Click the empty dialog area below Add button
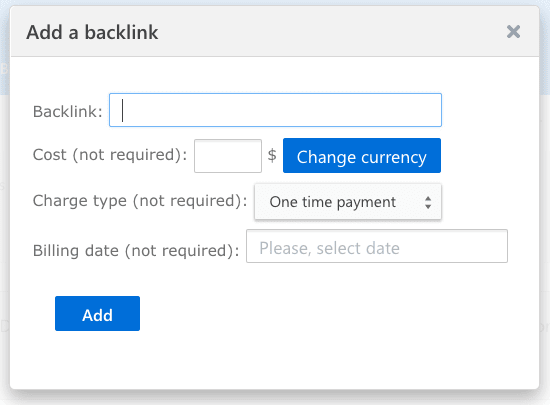Screen dimensions: 550x405 tap(275, 359)
